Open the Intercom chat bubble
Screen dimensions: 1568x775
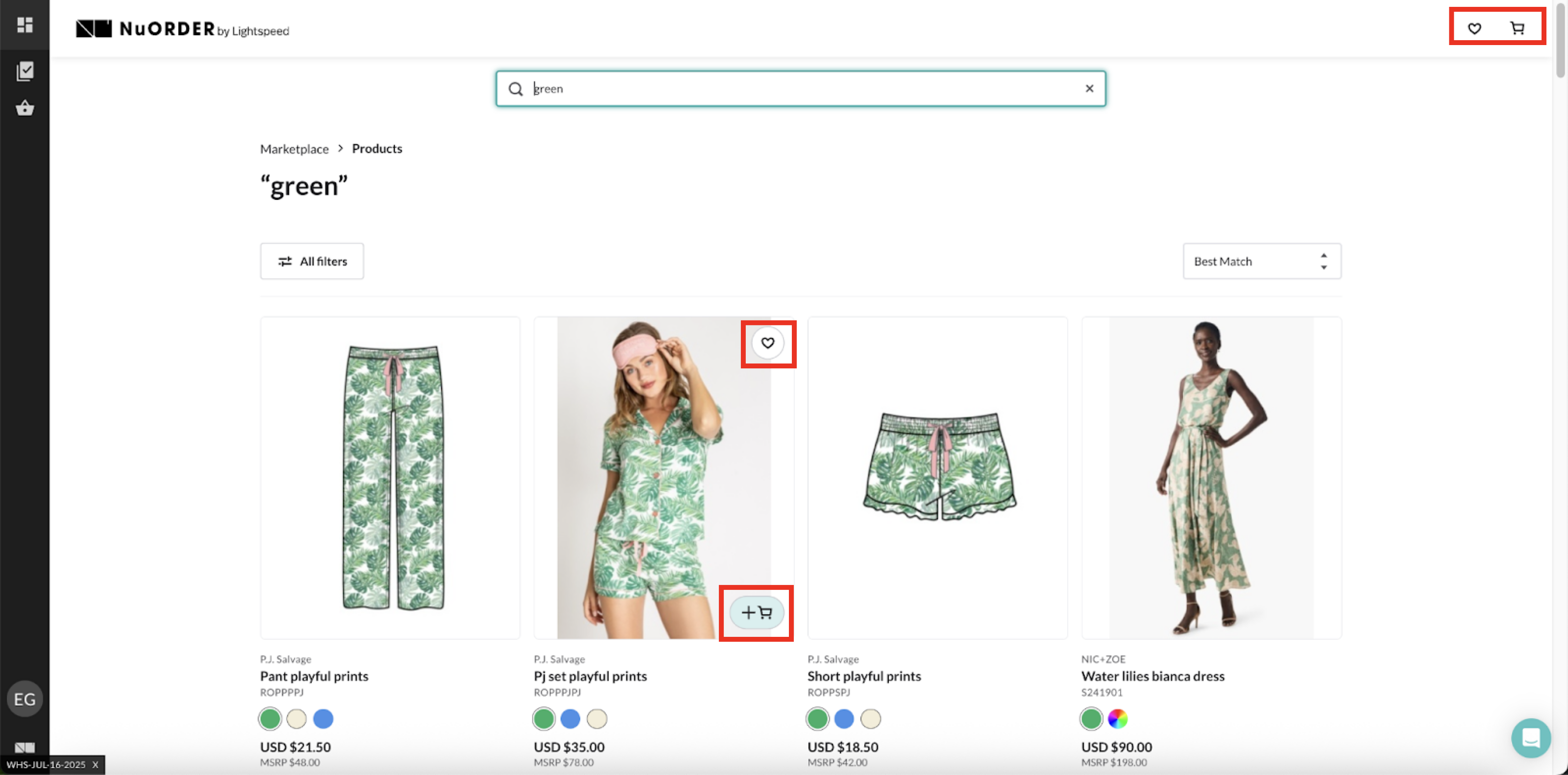point(1531,738)
